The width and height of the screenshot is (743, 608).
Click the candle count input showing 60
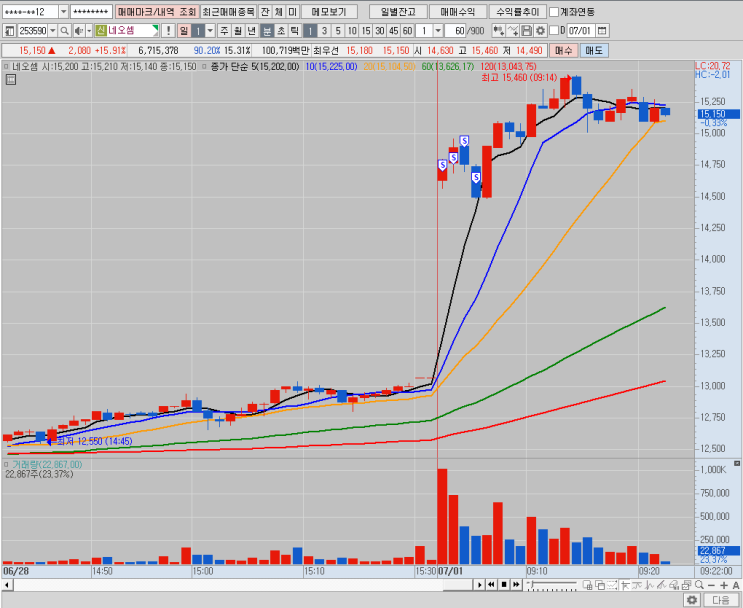coord(456,31)
